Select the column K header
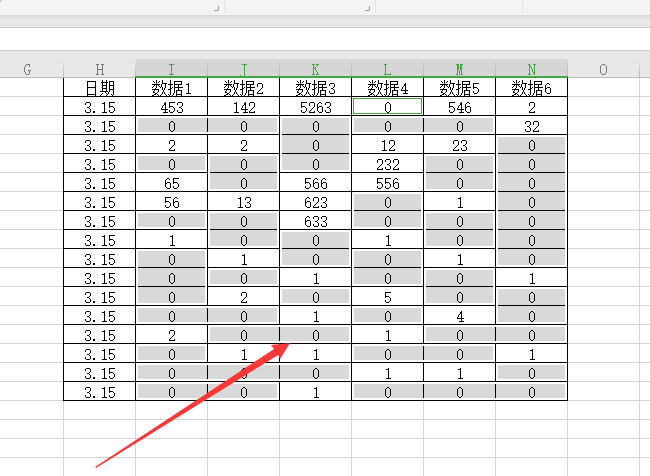This screenshot has height=476, width=650. 315,69
